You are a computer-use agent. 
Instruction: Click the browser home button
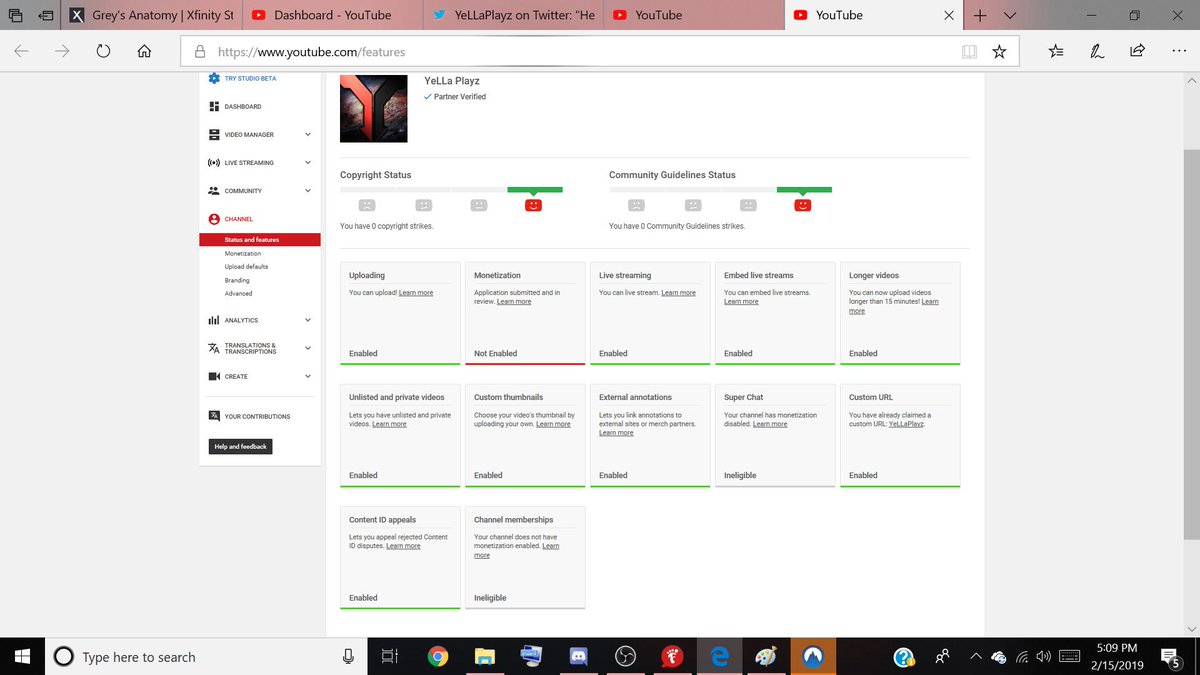(x=144, y=51)
